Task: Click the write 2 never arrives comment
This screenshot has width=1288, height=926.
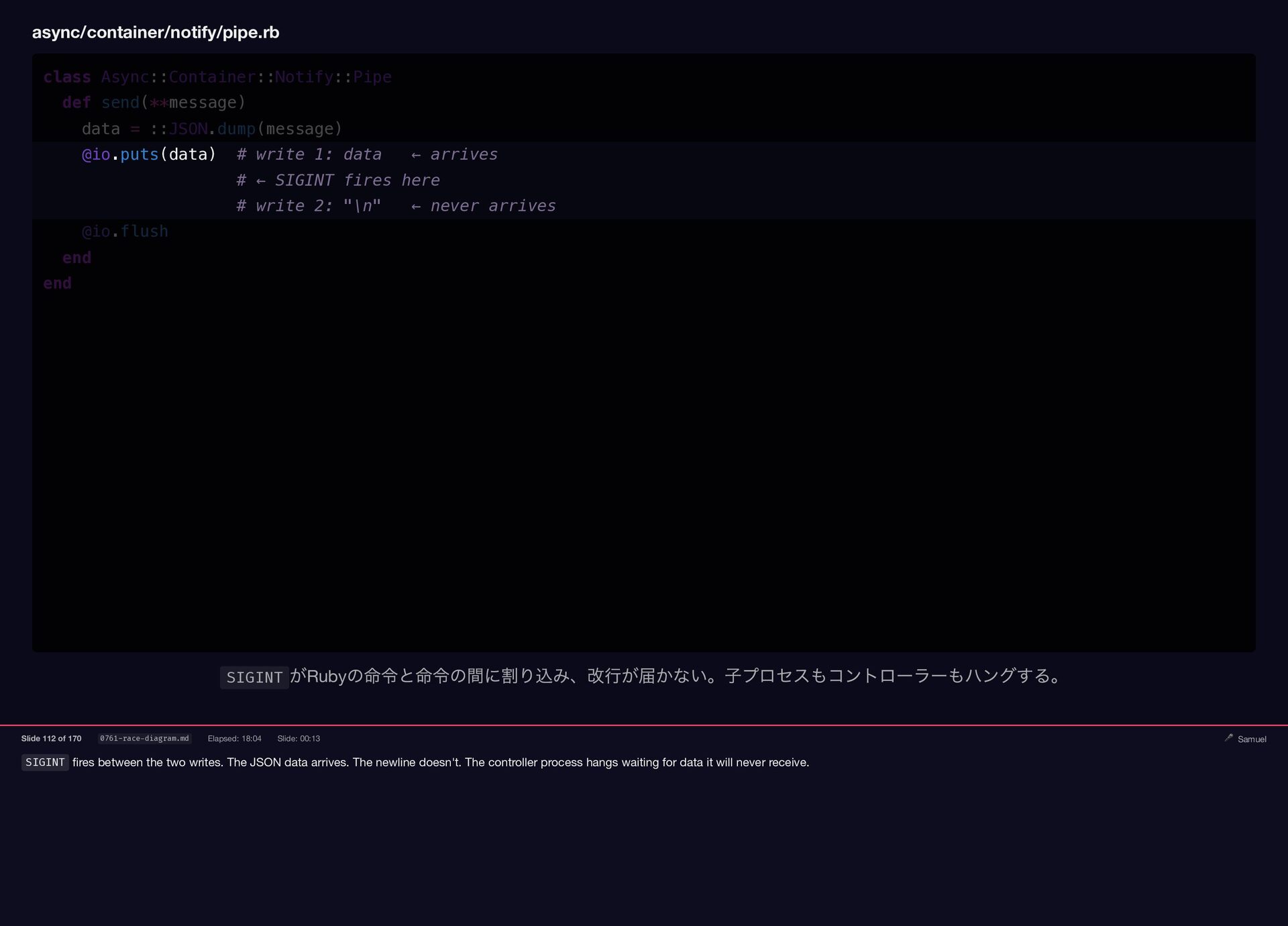Action: pos(396,206)
